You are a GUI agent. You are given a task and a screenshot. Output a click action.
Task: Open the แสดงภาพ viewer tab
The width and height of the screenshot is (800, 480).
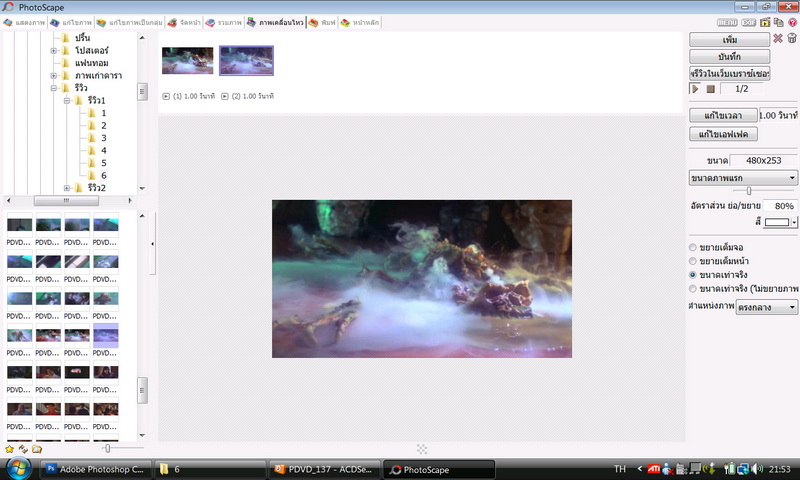[x=24, y=22]
